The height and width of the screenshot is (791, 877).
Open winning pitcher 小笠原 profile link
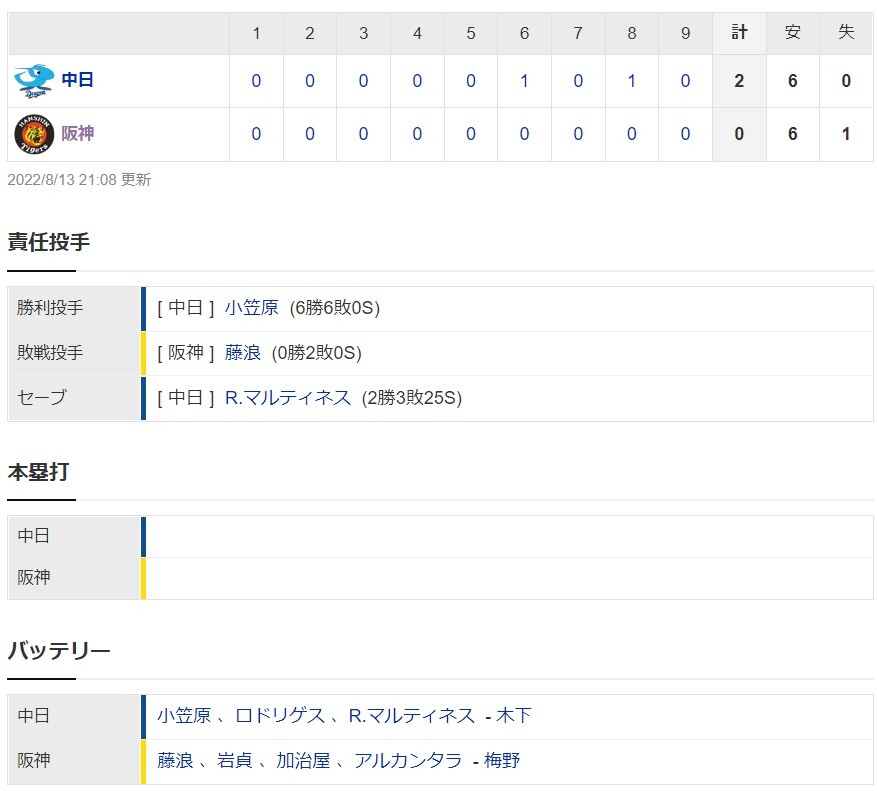pyautogui.click(x=251, y=308)
